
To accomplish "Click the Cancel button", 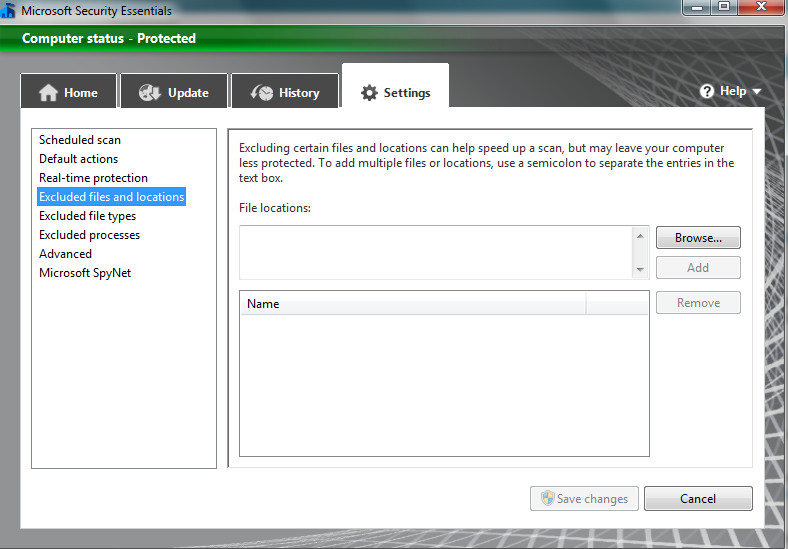I will (x=698, y=499).
